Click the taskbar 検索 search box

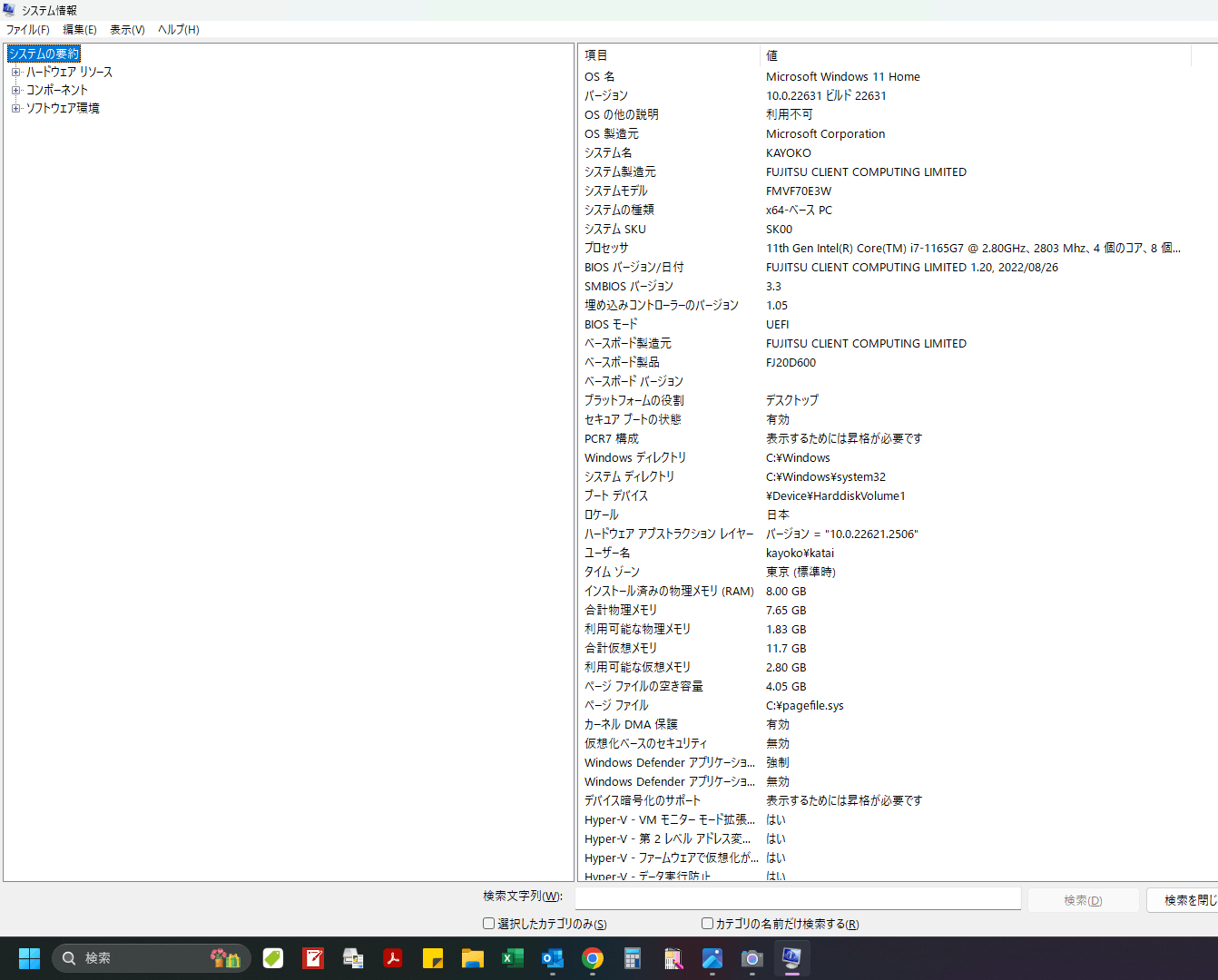pyautogui.click(x=152, y=958)
